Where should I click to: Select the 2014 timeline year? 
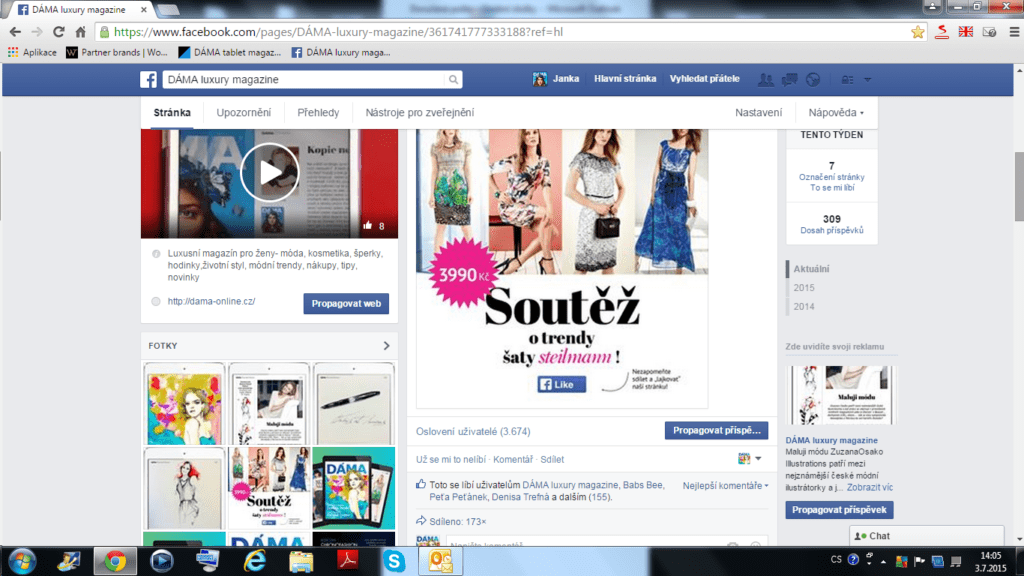click(x=804, y=307)
